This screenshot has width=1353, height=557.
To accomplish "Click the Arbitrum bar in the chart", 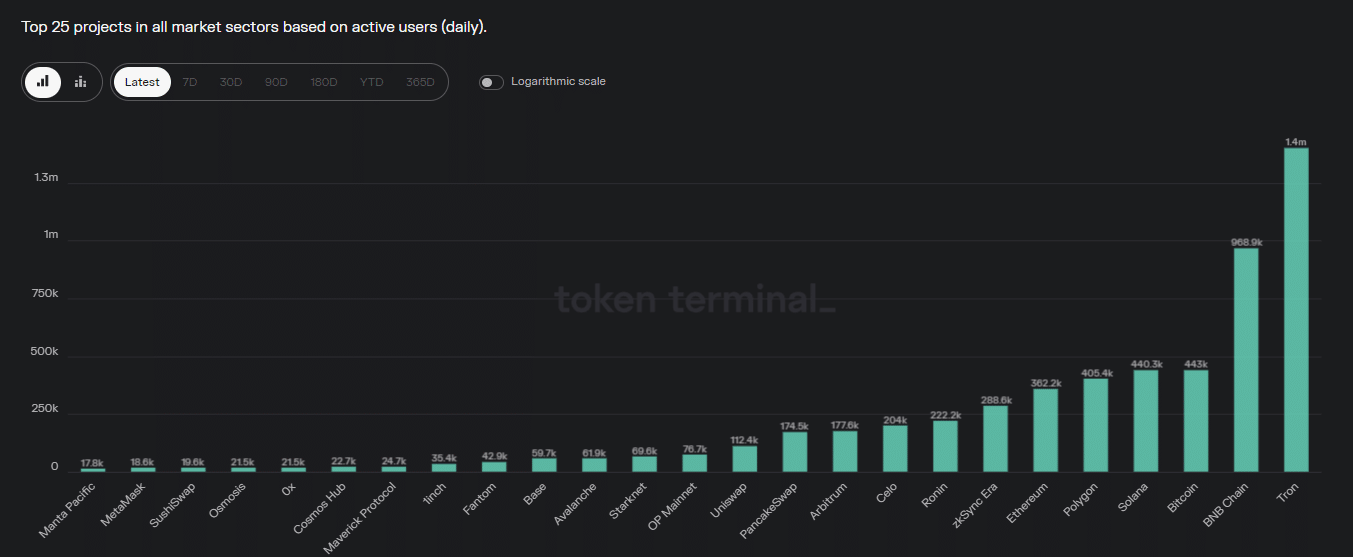I will [845, 451].
